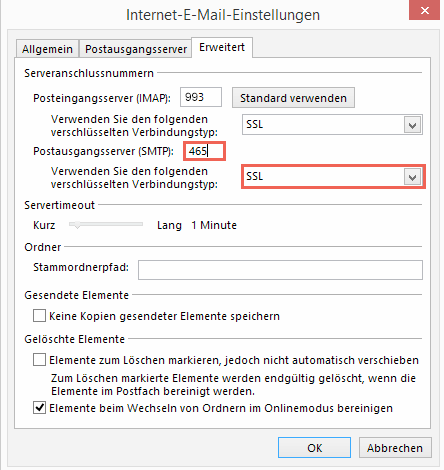Click the Standard verwenden button
Image resolution: width=444 pixels, height=470 pixels.
(x=293, y=98)
